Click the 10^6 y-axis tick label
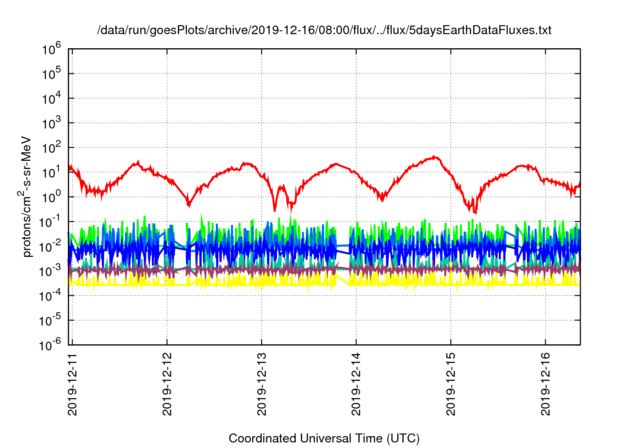640x448 pixels. click(51, 50)
